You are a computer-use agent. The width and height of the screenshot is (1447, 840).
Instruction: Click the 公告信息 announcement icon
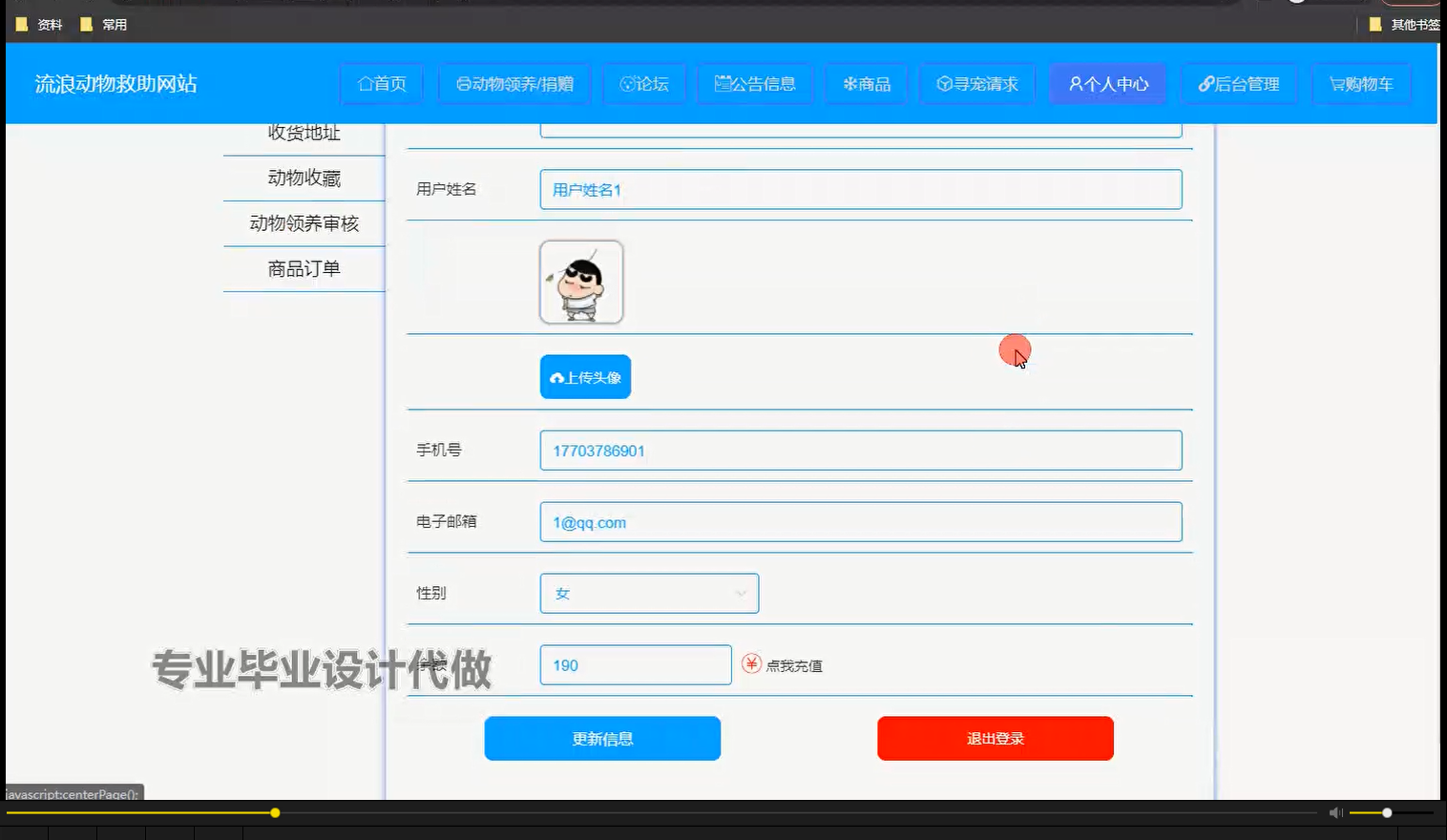click(723, 84)
